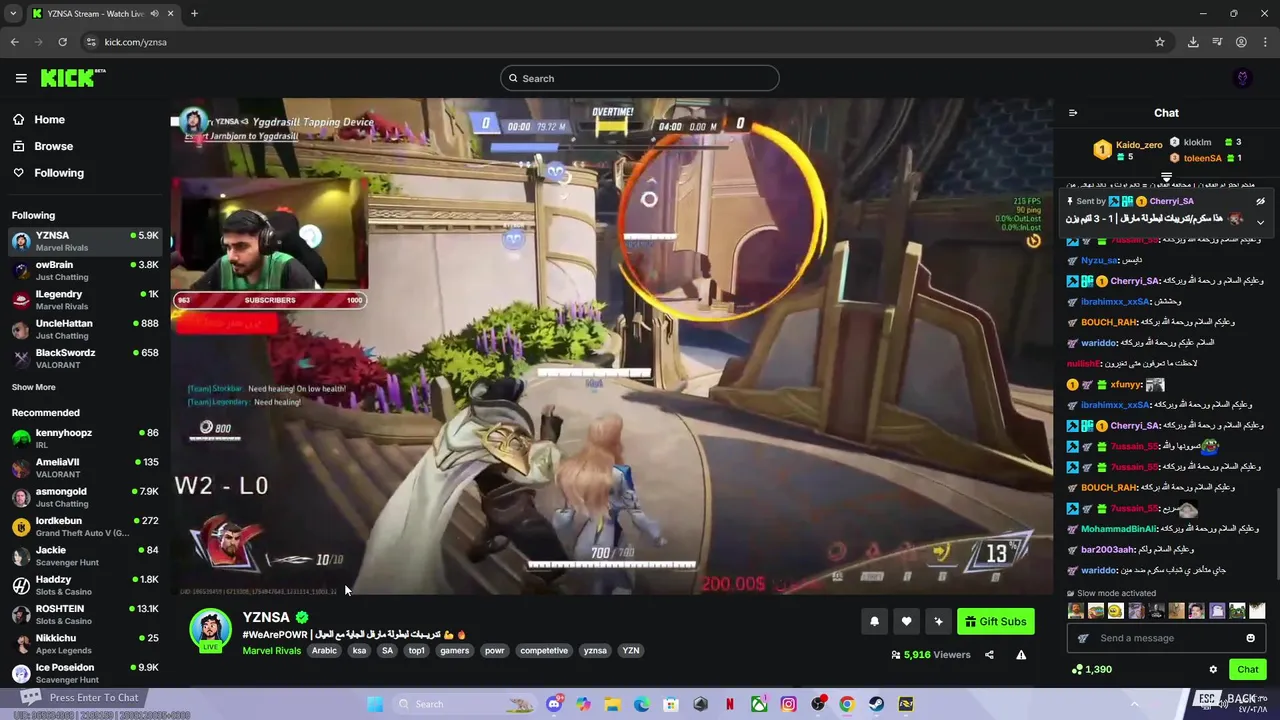Expand the pinned message chevron
The image size is (1280, 720).
[1260, 221]
